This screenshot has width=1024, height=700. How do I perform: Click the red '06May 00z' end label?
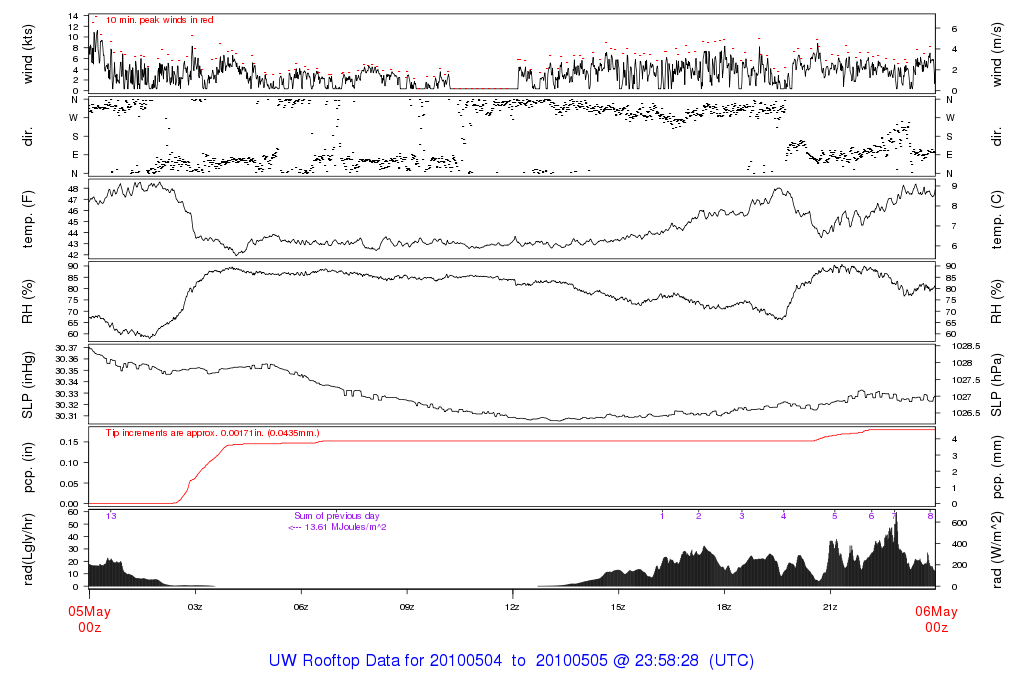[x=936, y=619]
